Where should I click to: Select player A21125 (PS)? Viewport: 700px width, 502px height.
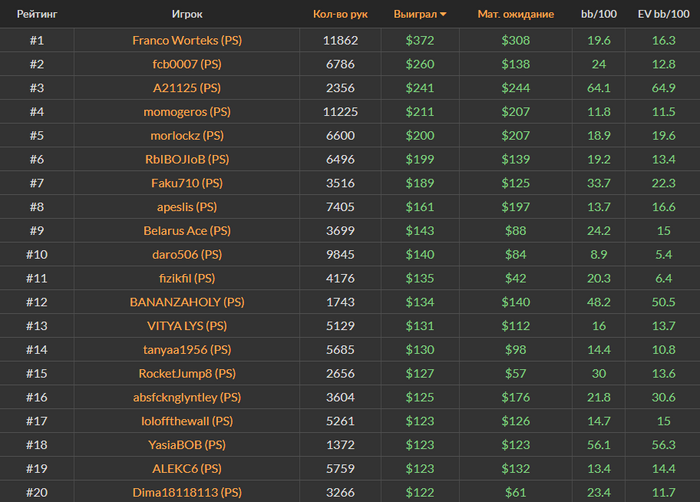click(187, 88)
